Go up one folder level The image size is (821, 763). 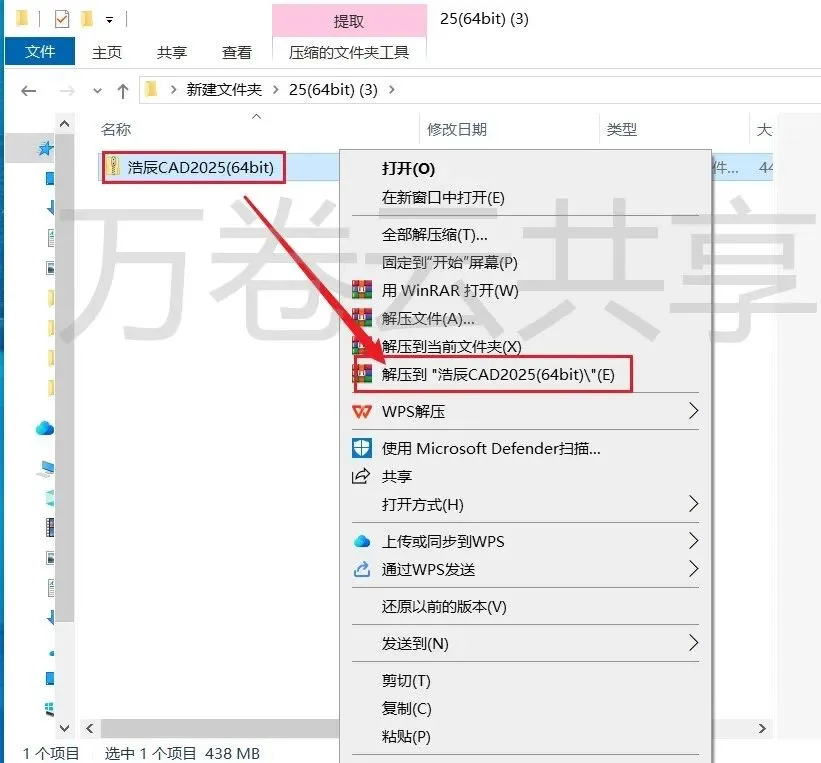[123, 91]
